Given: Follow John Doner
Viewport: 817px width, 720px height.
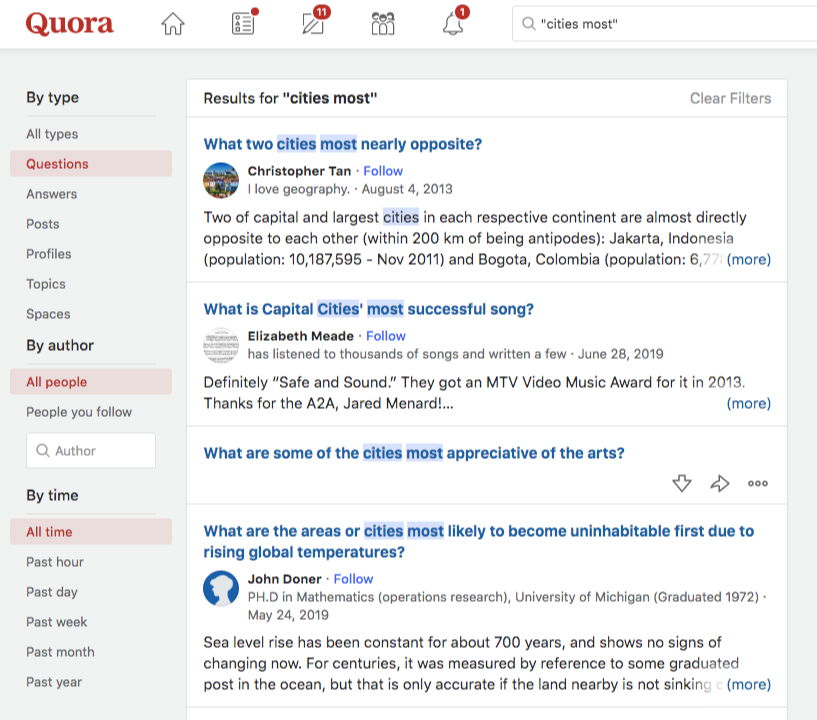Looking at the screenshot, I should (x=353, y=579).
